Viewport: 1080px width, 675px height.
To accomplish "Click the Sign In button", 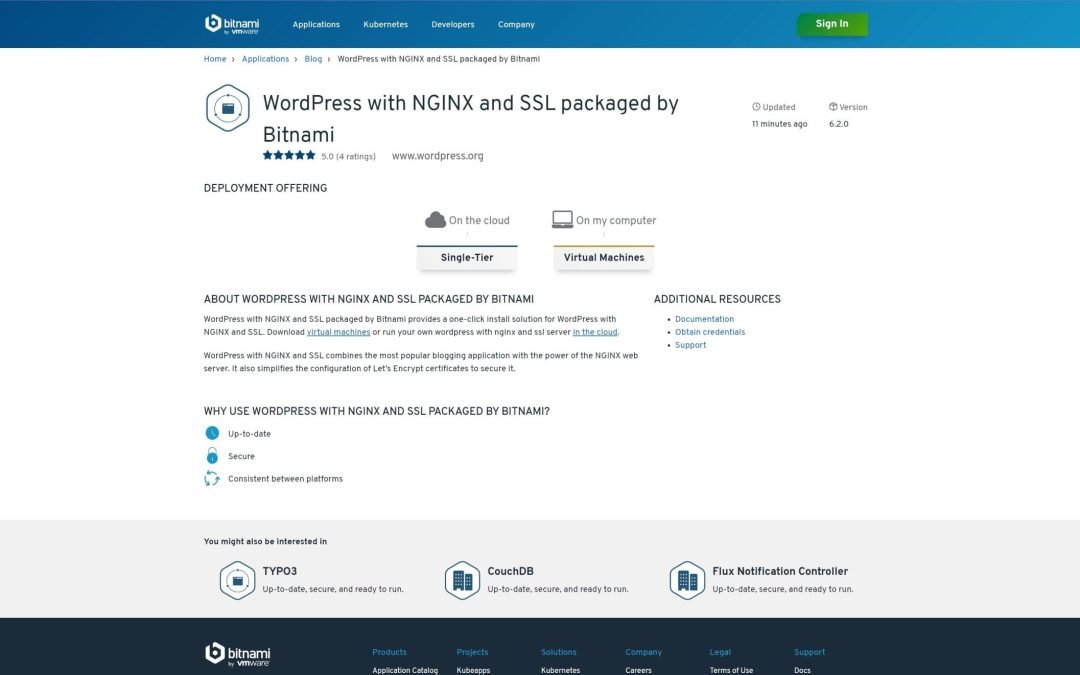I will pyautogui.click(x=832, y=24).
